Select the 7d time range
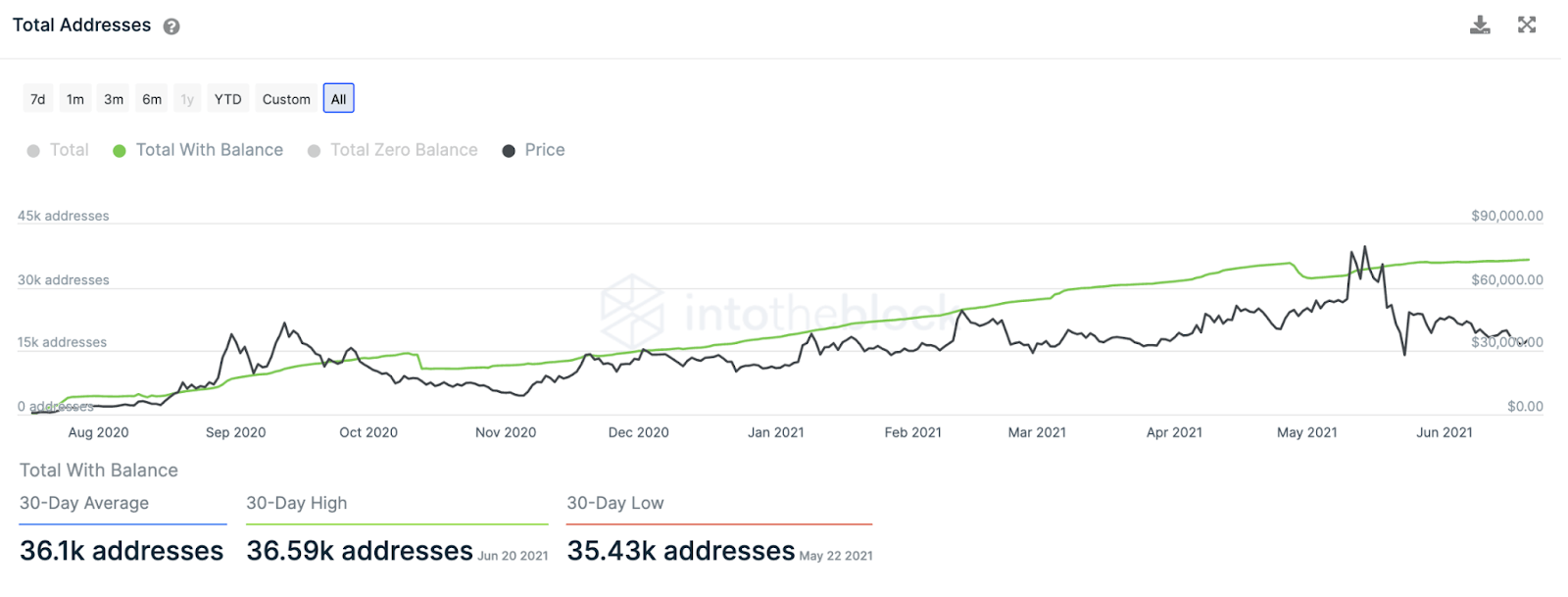The width and height of the screenshot is (1568, 597). [x=38, y=99]
